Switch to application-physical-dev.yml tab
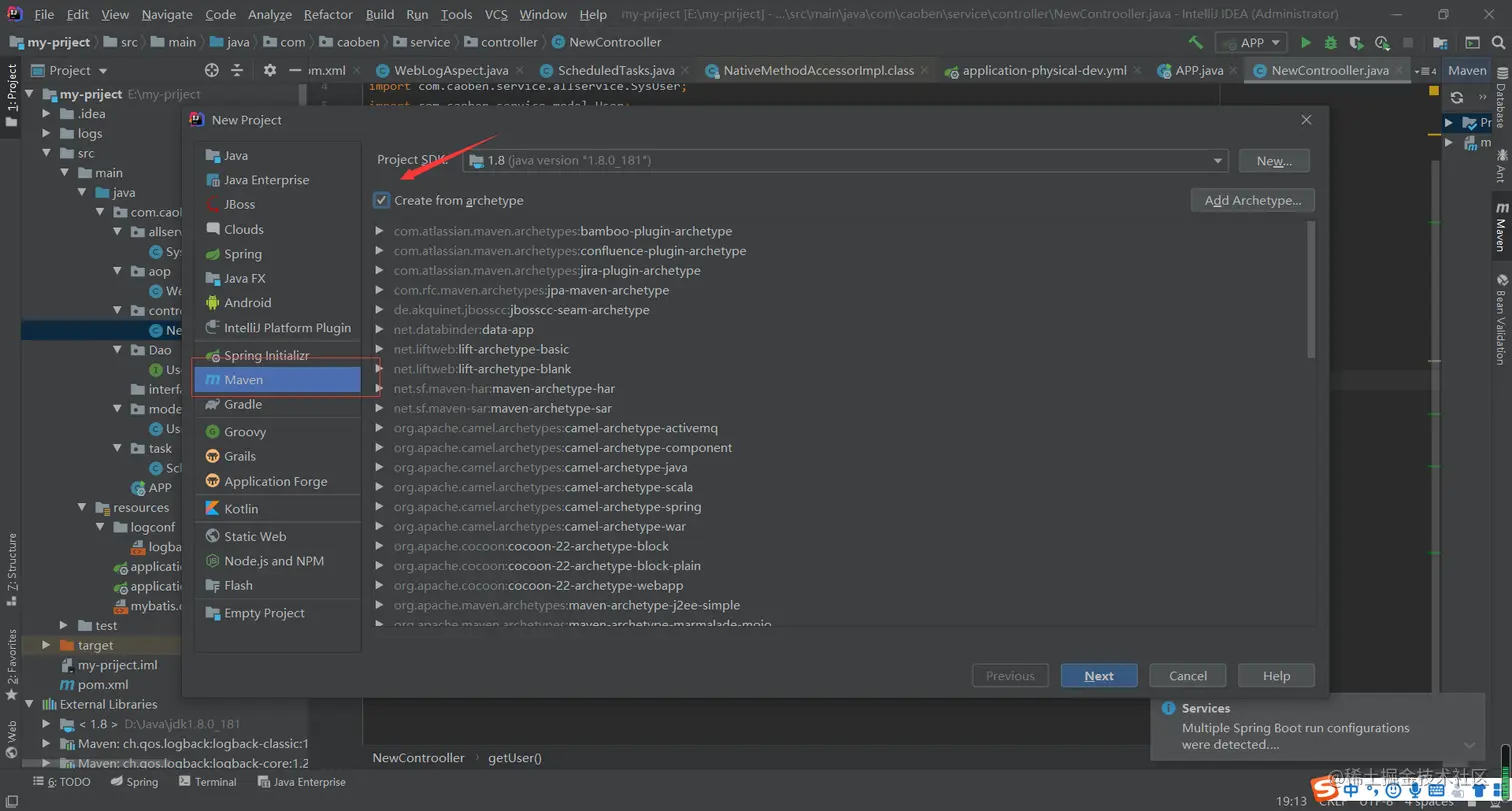Image resolution: width=1512 pixels, height=811 pixels. (x=1043, y=71)
